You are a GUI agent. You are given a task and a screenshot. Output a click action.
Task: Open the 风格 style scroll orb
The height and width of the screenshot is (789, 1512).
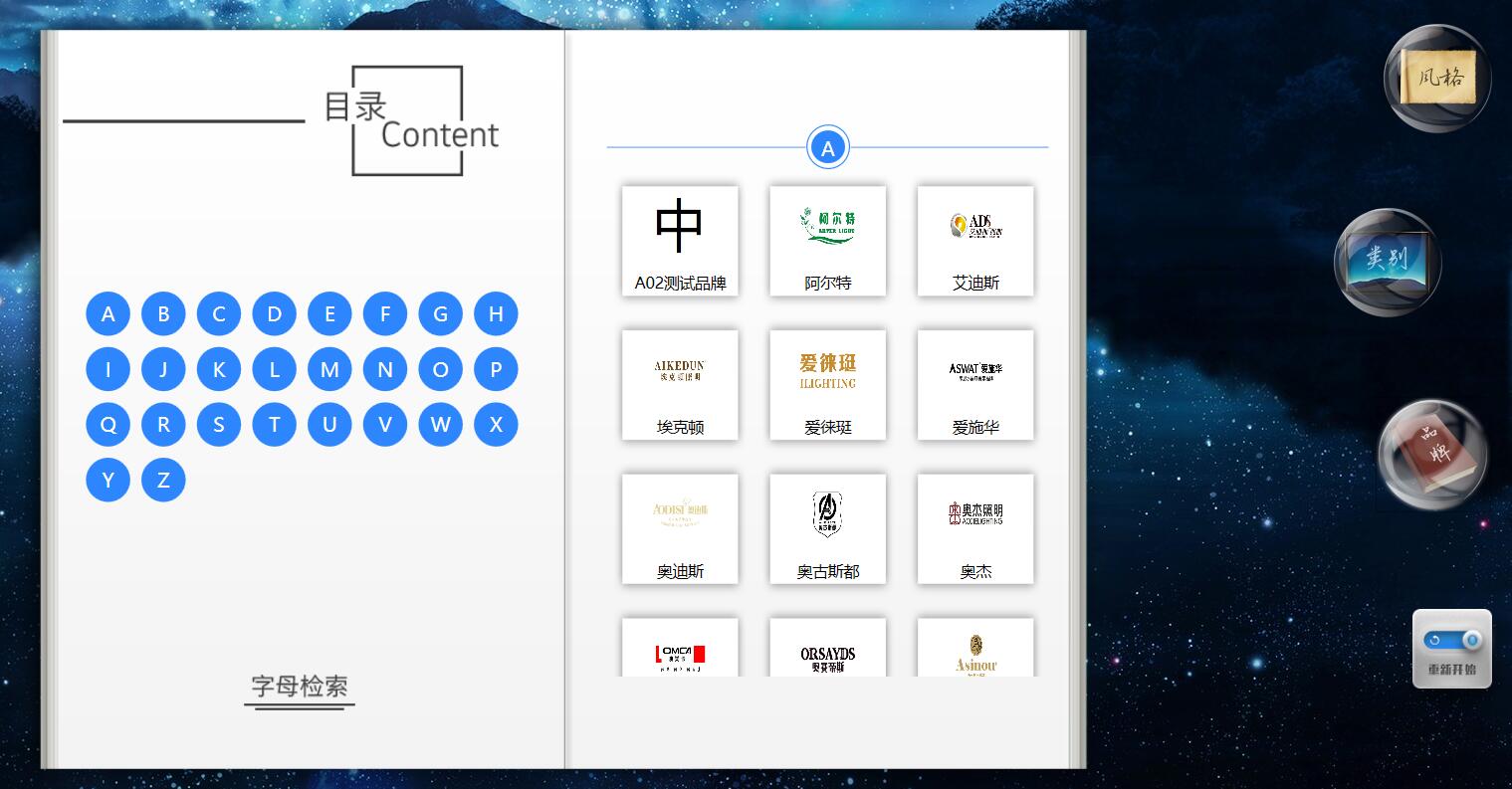click(x=1437, y=78)
